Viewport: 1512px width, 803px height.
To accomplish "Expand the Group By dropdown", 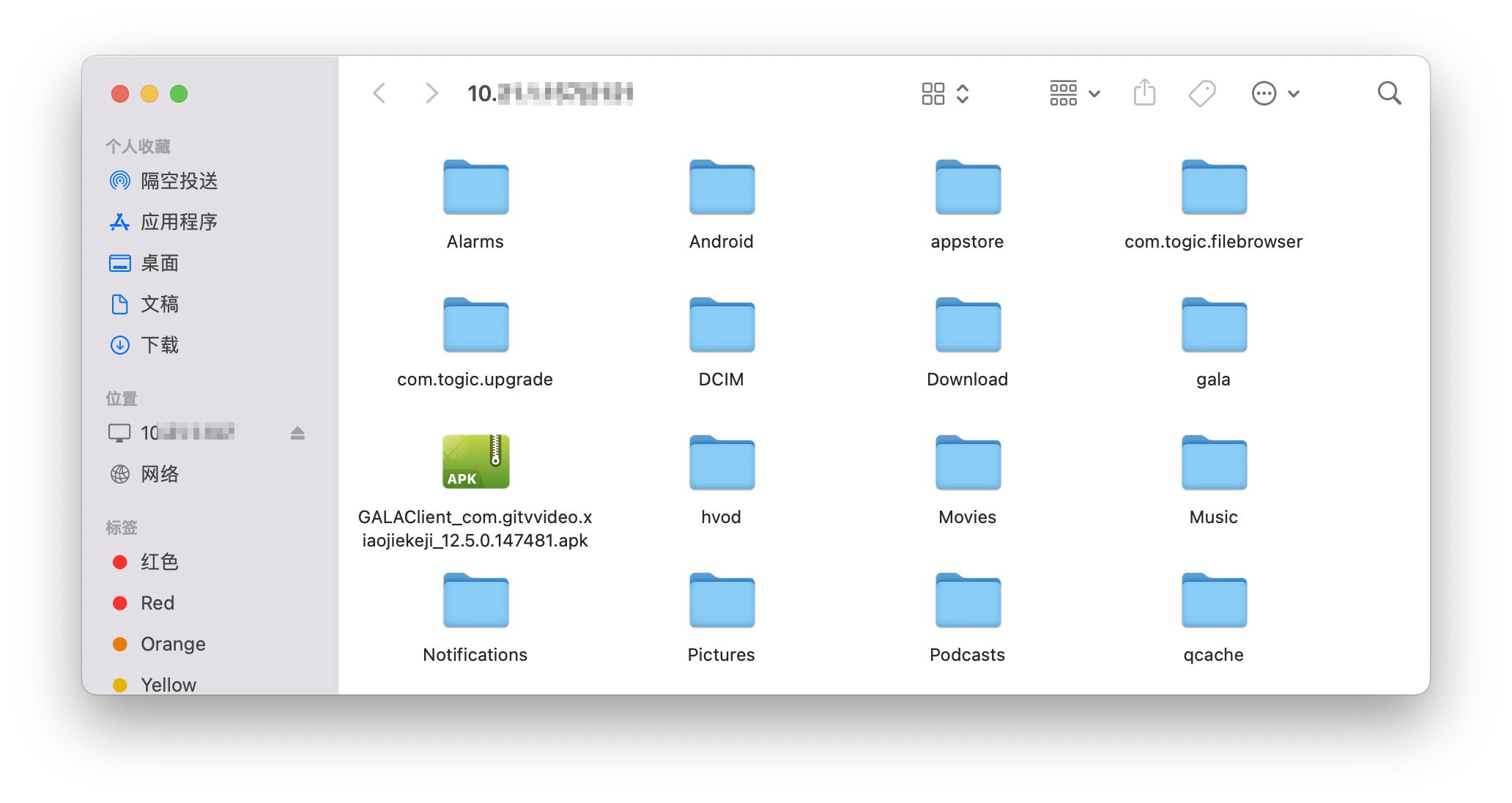I will [x=1074, y=93].
